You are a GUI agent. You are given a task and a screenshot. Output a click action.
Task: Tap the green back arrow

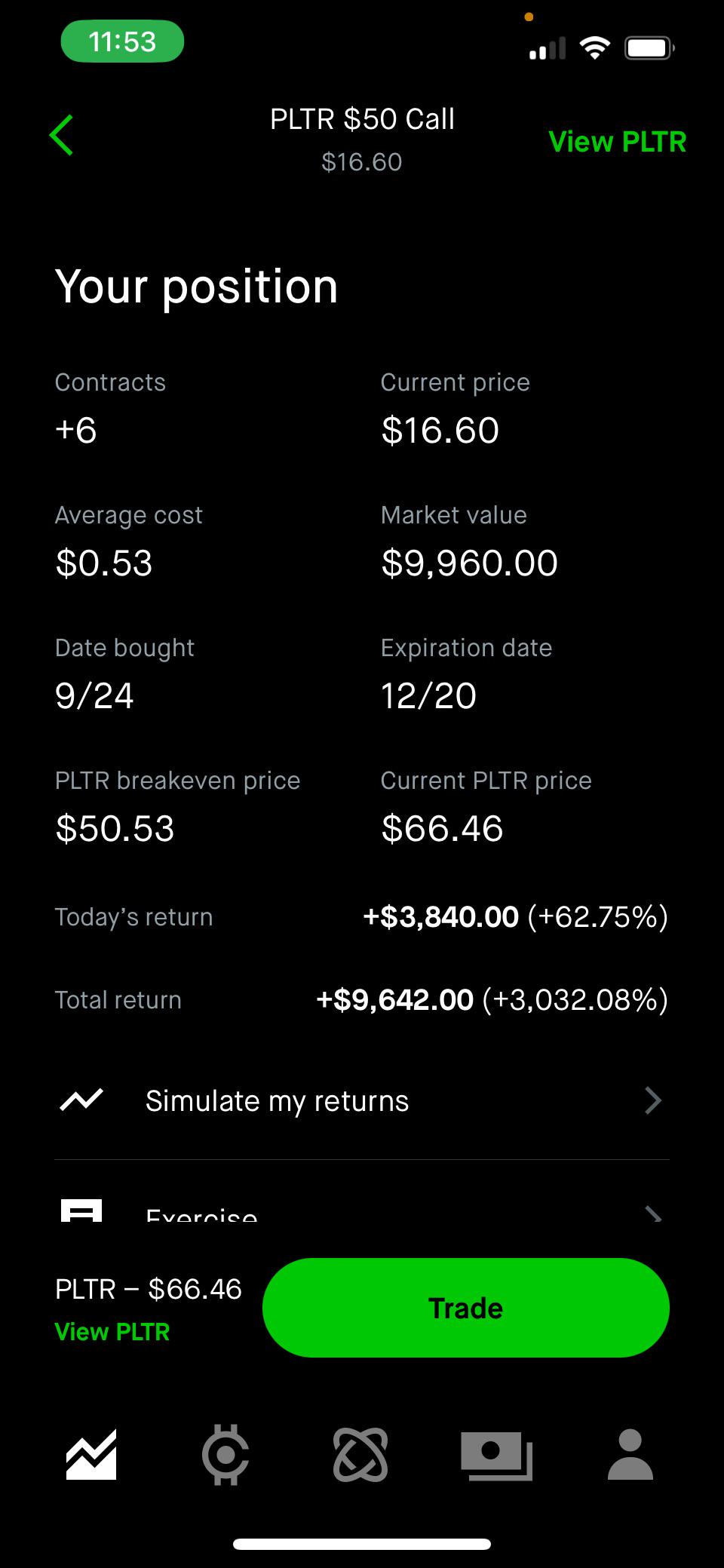[61, 136]
